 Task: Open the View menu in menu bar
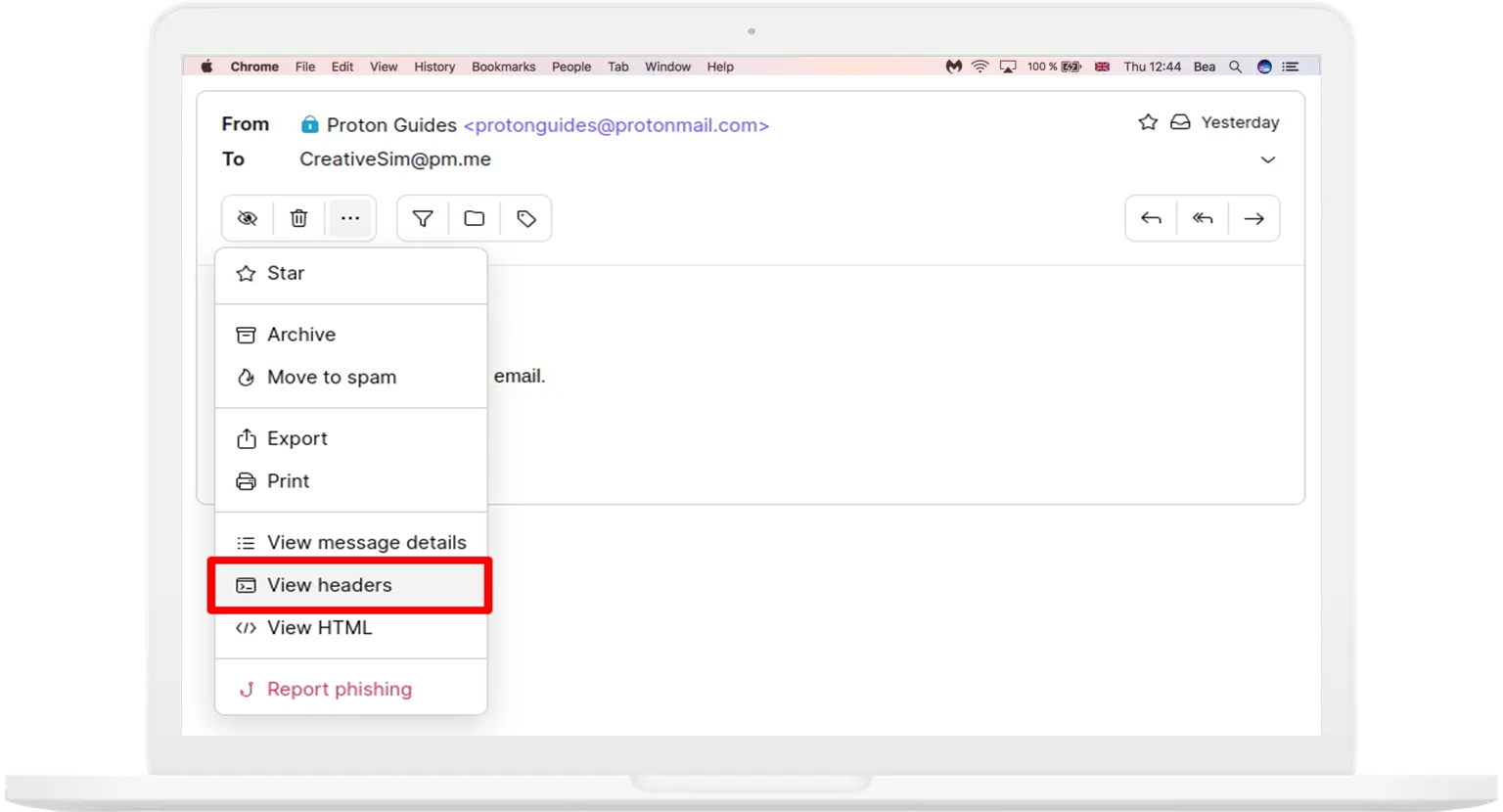(x=384, y=67)
